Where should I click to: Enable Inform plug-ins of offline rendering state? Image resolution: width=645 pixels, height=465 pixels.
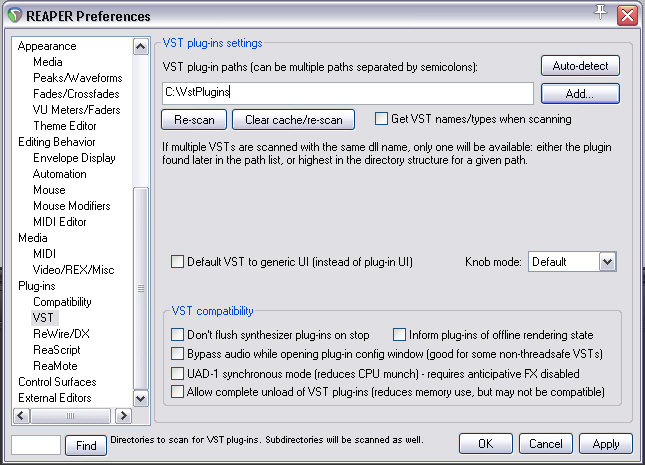[399, 335]
